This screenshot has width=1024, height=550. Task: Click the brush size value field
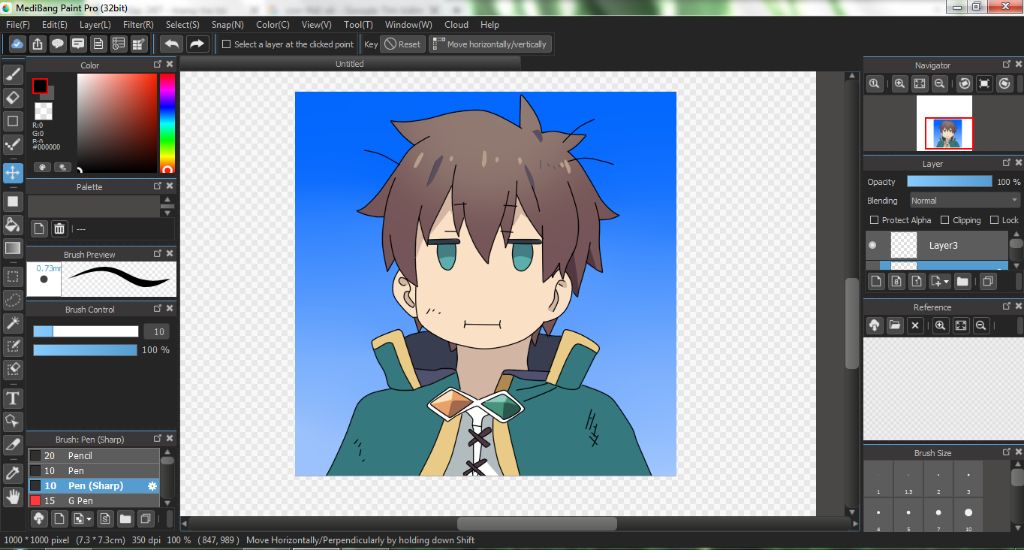[x=159, y=331]
